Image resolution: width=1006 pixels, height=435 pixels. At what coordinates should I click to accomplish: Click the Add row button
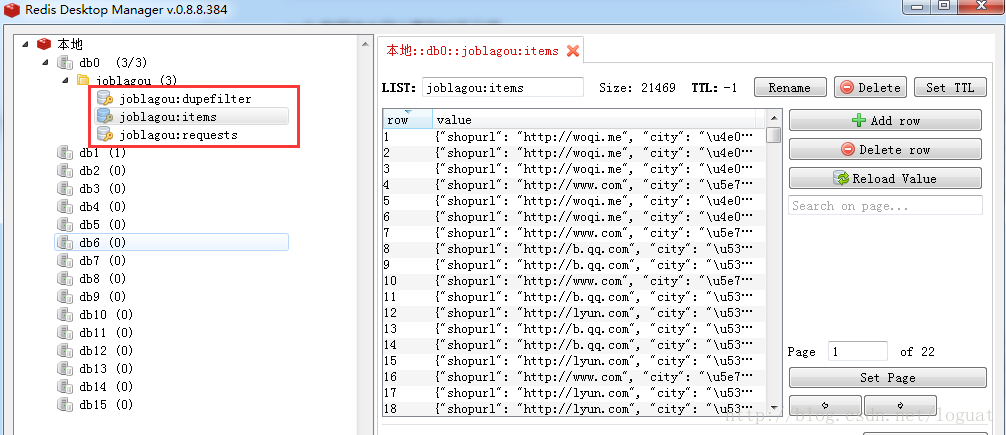tap(885, 120)
